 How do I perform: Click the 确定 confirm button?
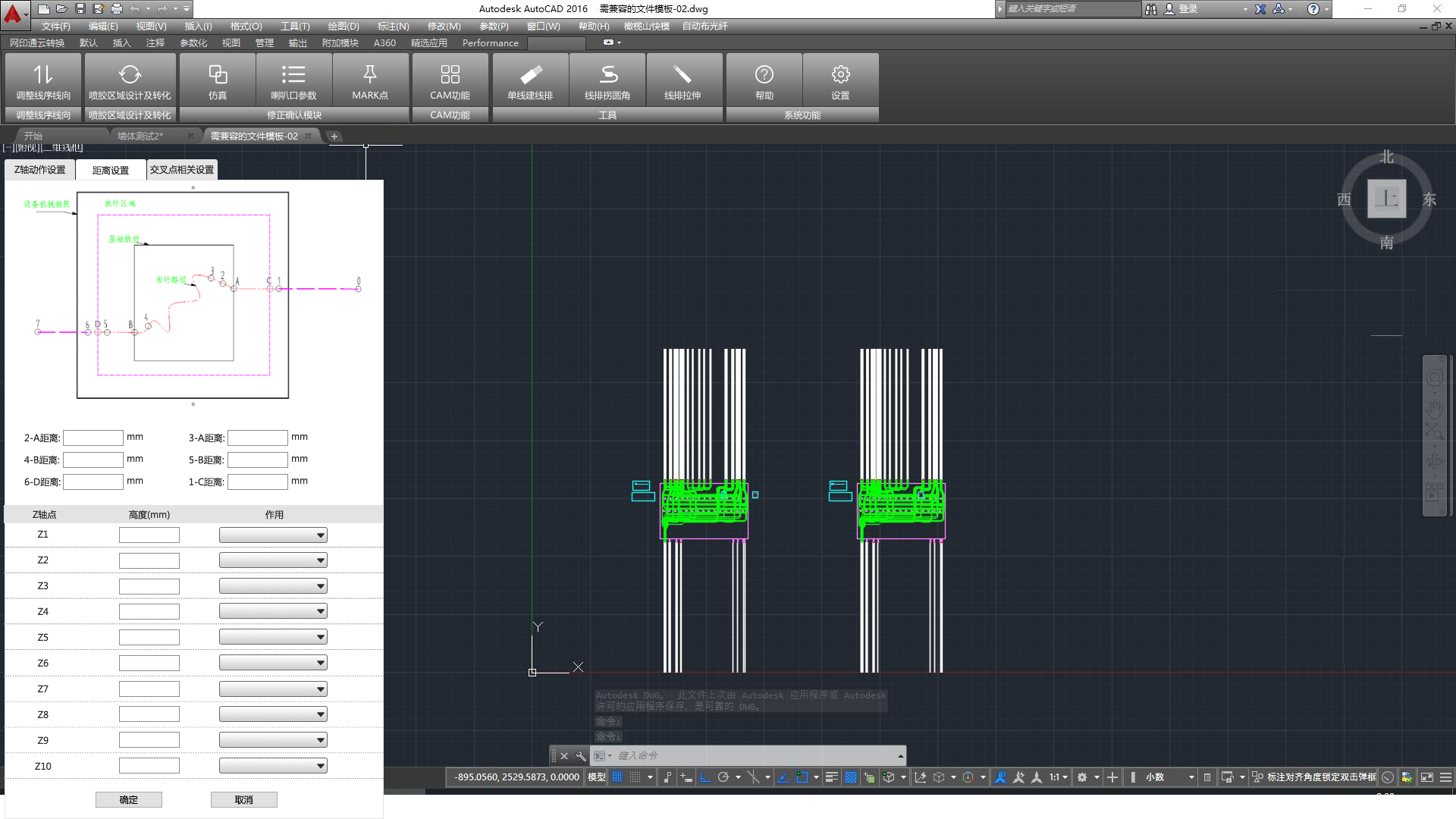coord(129,799)
